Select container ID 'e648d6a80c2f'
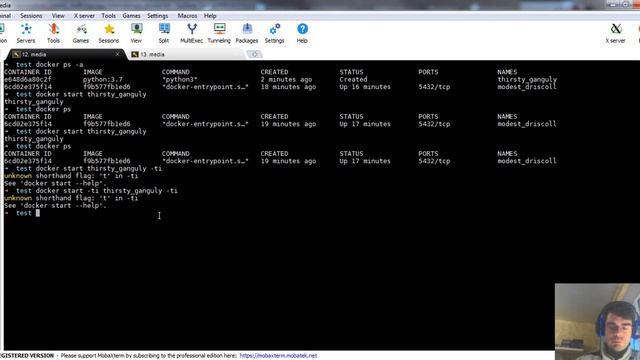 pos(28,80)
